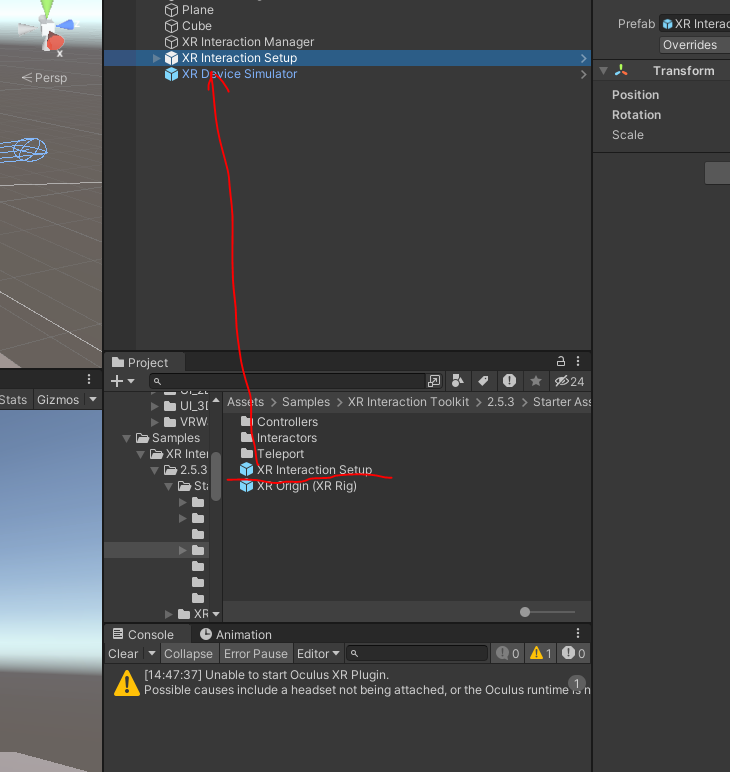730x772 pixels.
Task: Click the Console search field
Action: tap(417, 654)
